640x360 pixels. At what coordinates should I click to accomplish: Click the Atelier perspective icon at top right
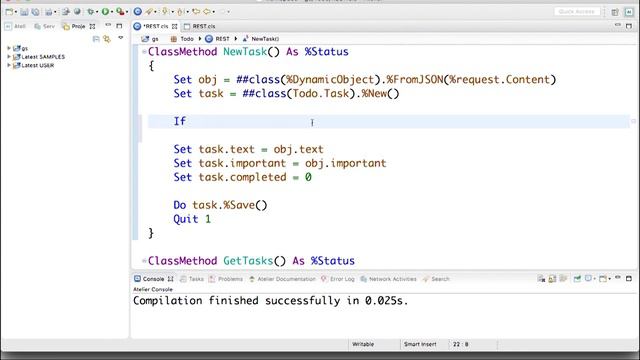point(629,12)
